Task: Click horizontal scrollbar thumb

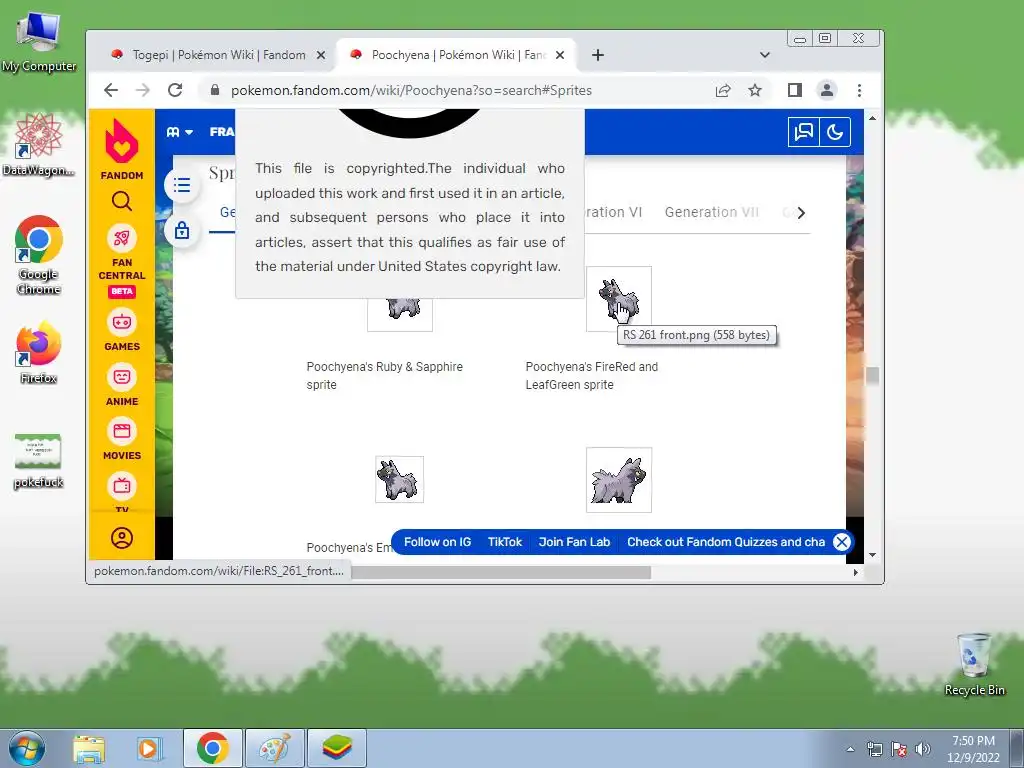Action: pos(500,572)
